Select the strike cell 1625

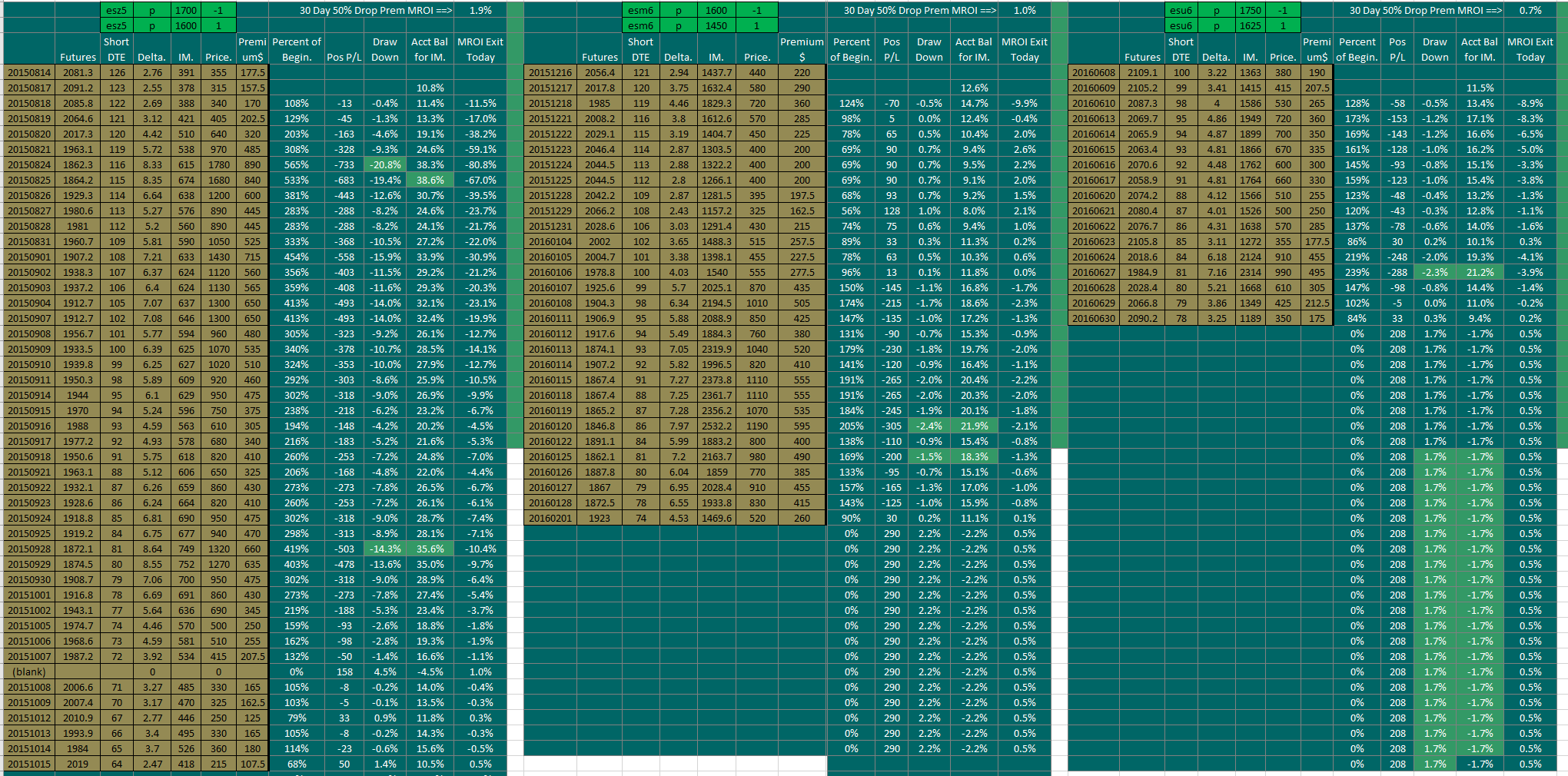pos(1250,26)
